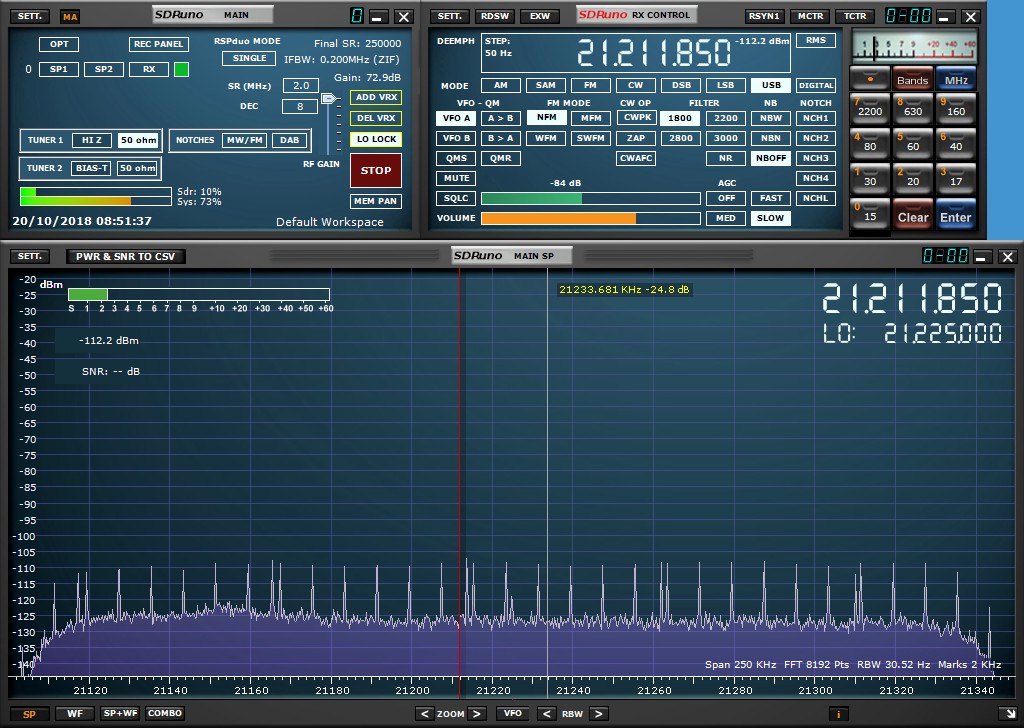The height and width of the screenshot is (728, 1024).
Task: Select VFO B
Action: coord(456,138)
